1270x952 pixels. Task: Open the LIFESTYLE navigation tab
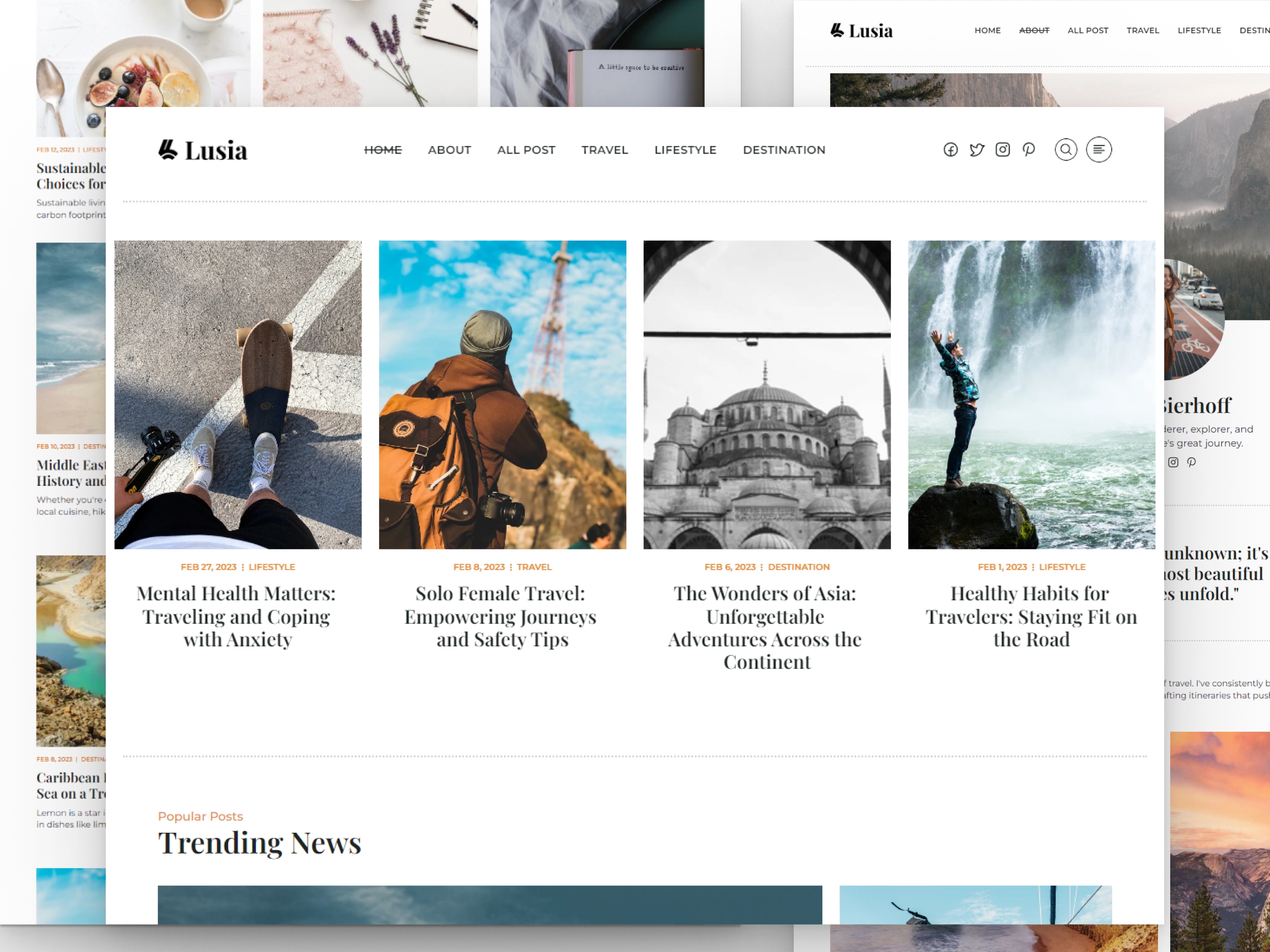click(685, 150)
